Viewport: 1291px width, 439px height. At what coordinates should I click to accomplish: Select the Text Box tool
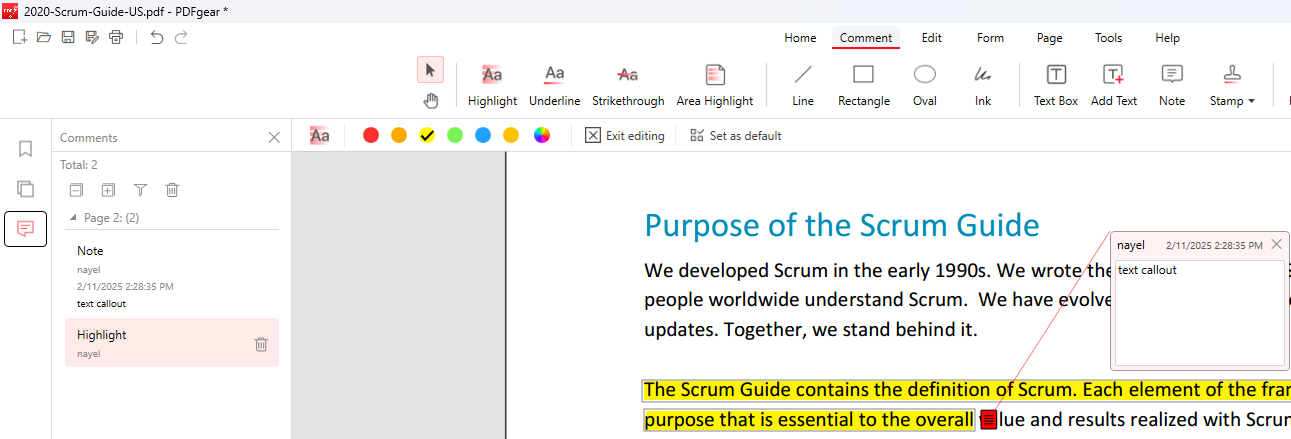click(x=1056, y=85)
